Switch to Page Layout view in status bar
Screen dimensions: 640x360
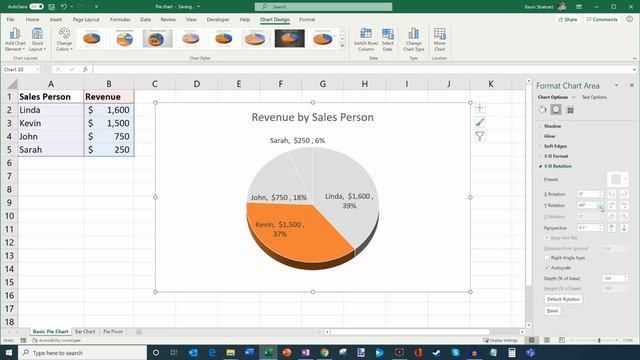point(547,340)
